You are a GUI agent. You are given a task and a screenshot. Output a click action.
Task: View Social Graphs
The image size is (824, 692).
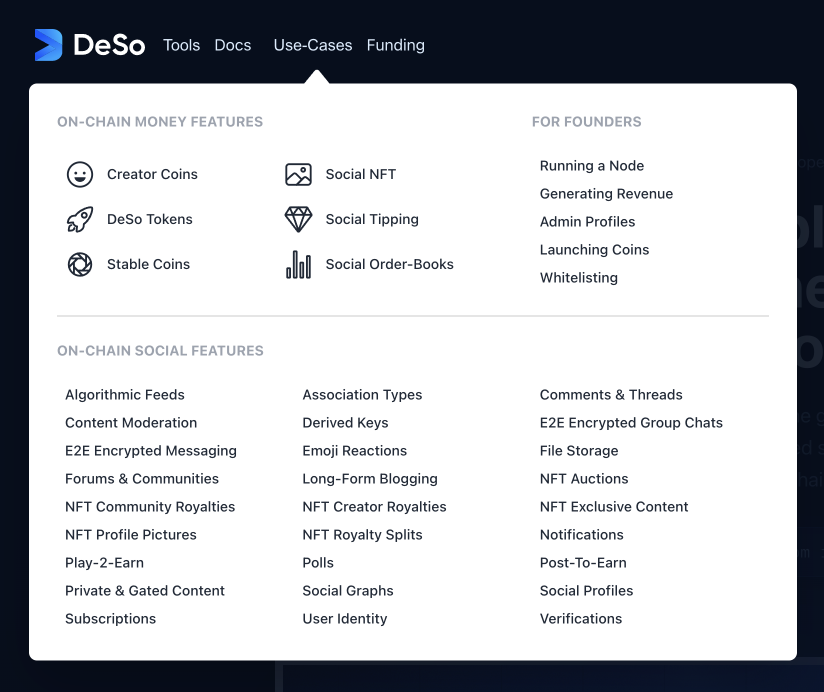pos(348,591)
